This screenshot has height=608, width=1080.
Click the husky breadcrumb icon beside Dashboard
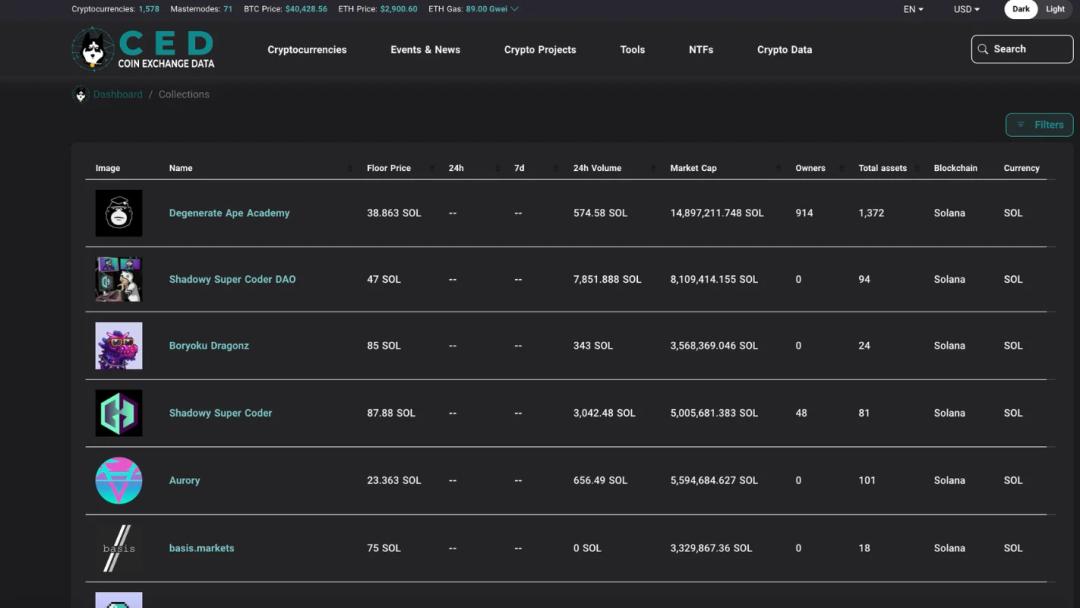coord(81,94)
